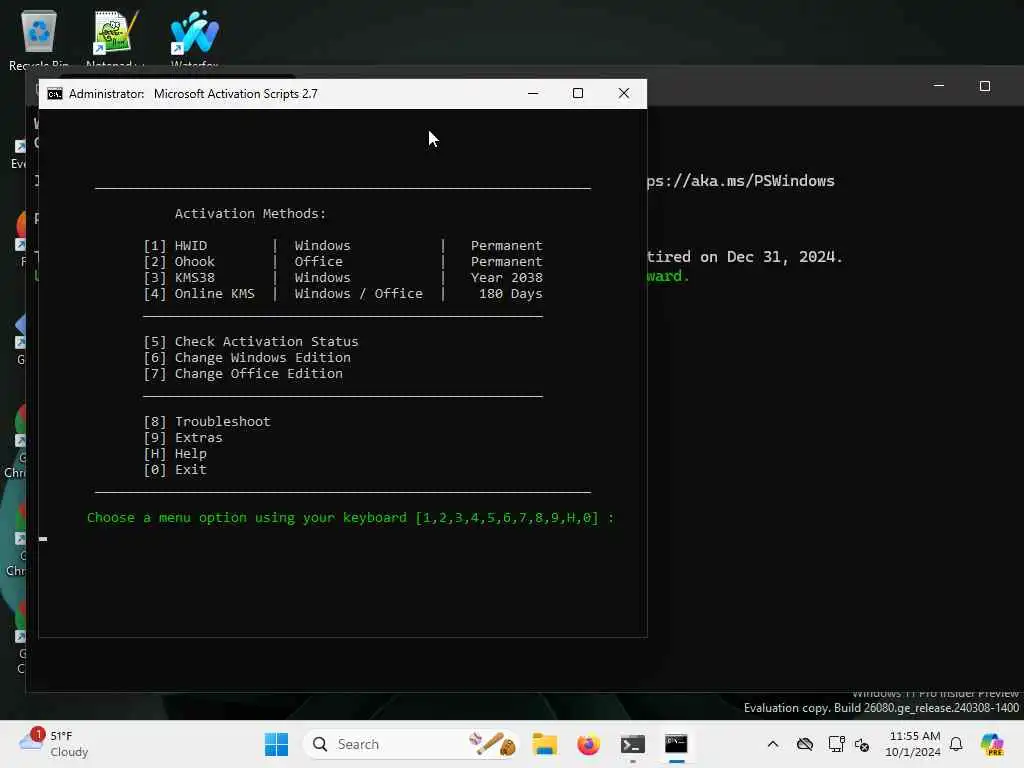The height and width of the screenshot is (768, 1024).
Task: Click the '[8] Troubleshoot' line
Action: coord(206,422)
